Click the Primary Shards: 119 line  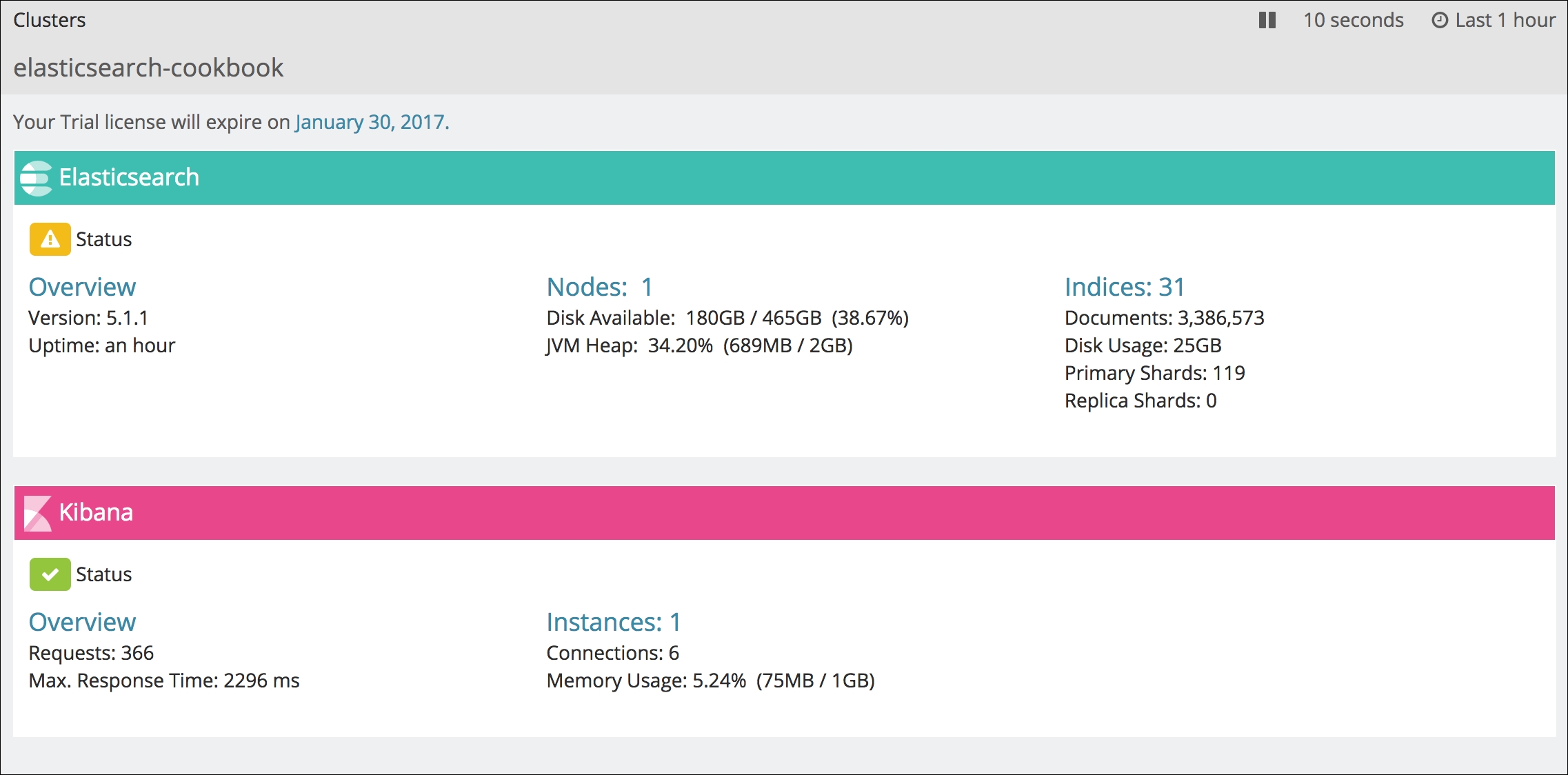tap(1155, 373)
